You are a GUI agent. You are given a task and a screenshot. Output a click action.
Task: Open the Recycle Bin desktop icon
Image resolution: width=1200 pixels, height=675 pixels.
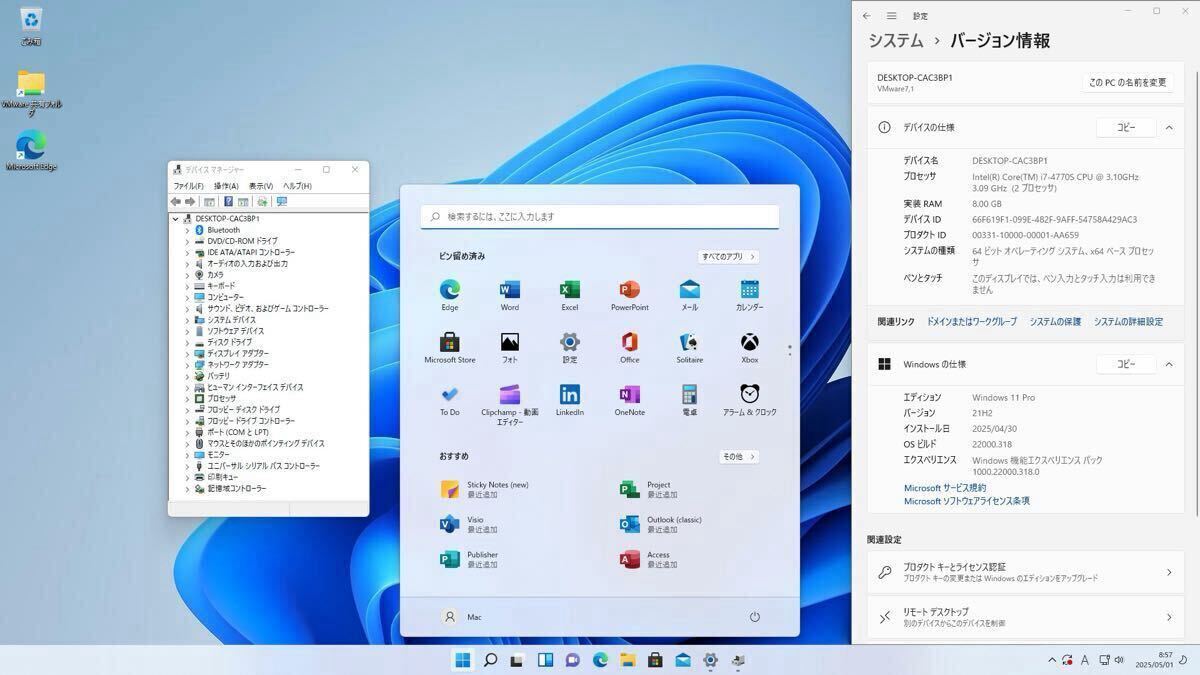[31, 26]
